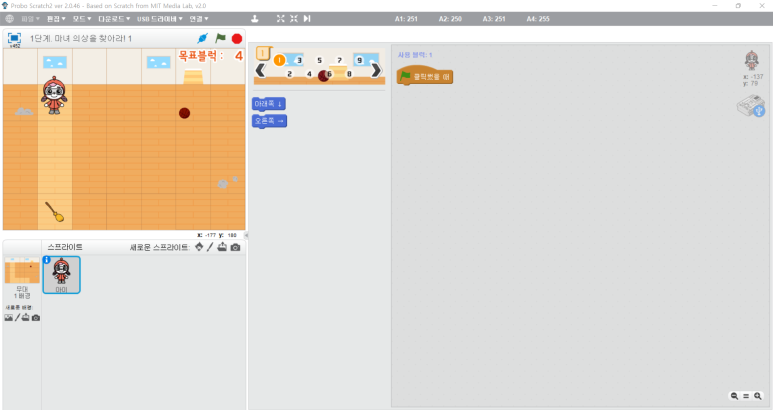This screenshot has height=410, width=773.
Task: Click the A4: 255 sensor reading
Action: [538, 19]
